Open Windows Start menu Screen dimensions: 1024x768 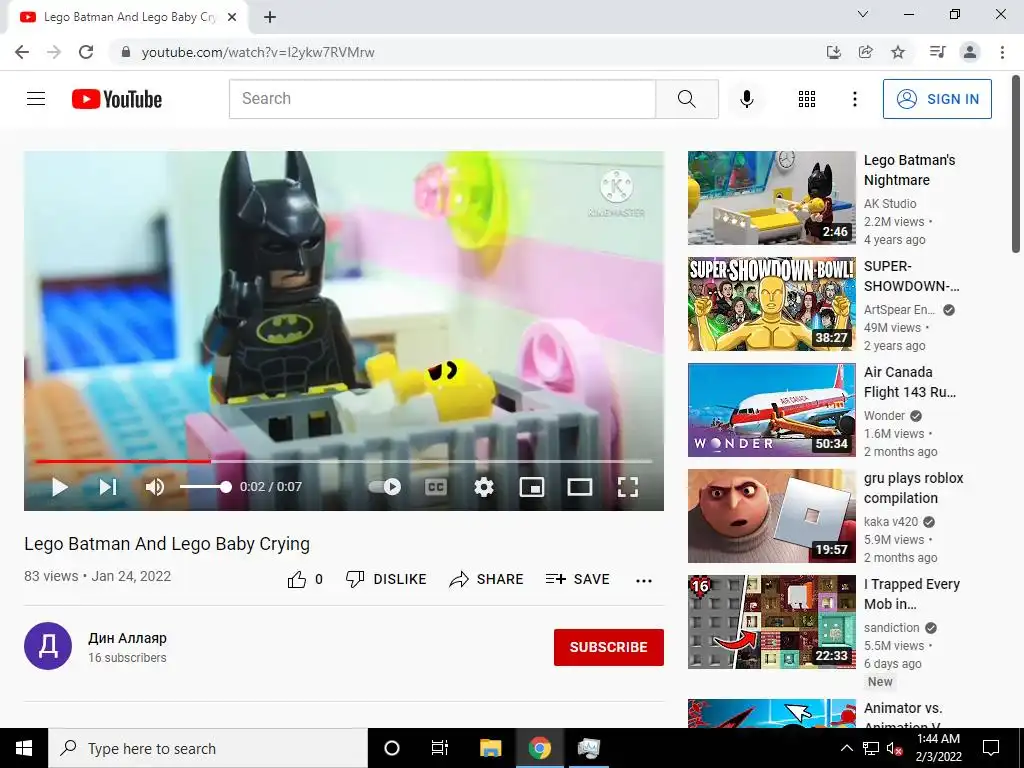(x=24, y=748)
